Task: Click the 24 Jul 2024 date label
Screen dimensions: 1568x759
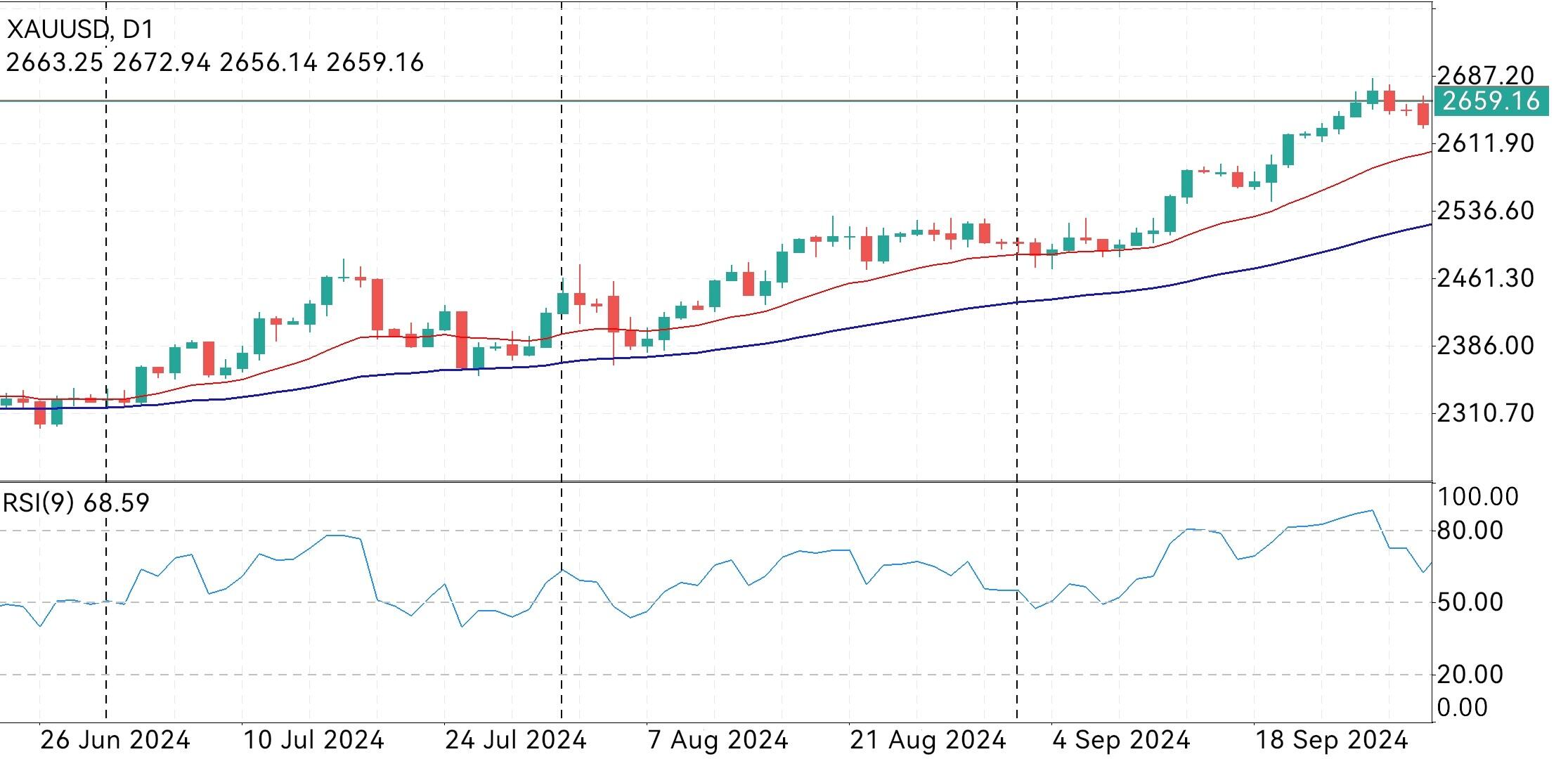Action: [x=516, y=741]
